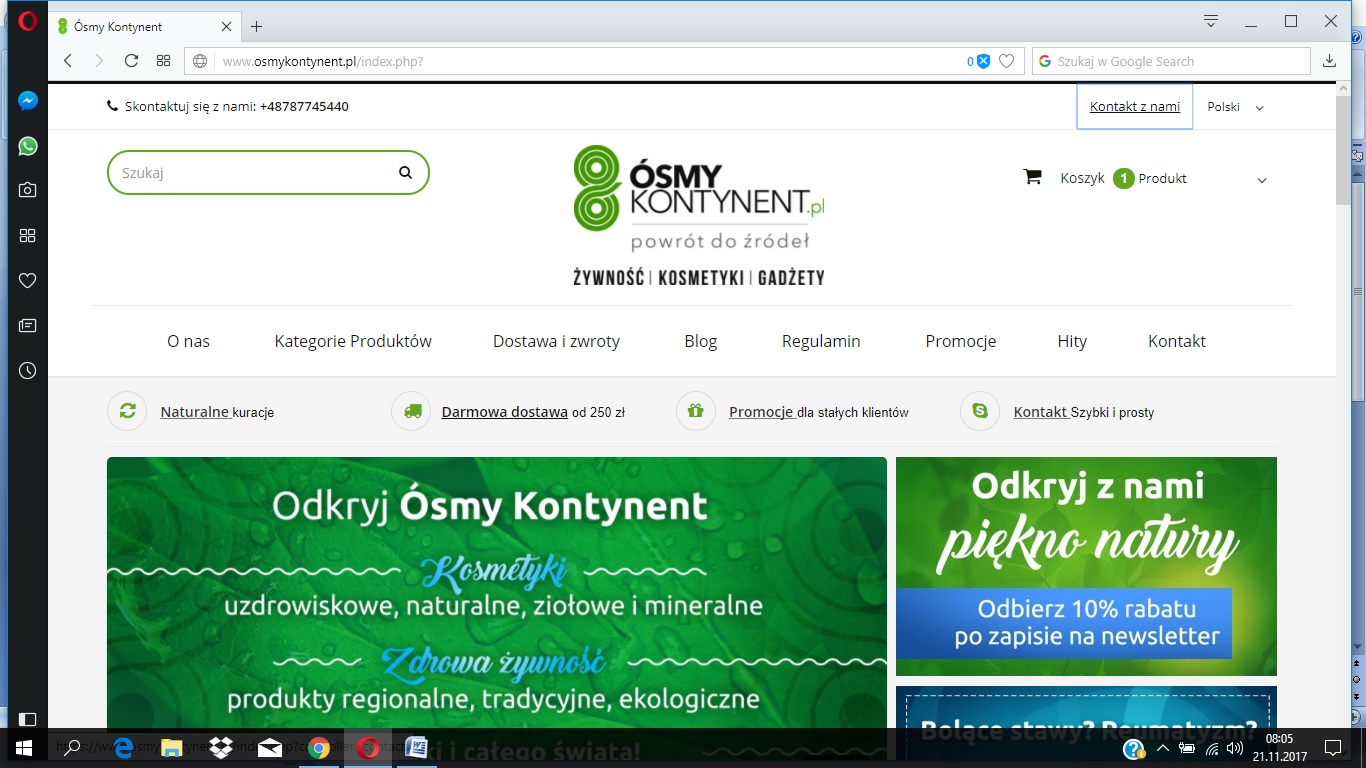Viewport: 1366px width, 768px height.
Task: Open bookmarks heart icon in Opera sidebar
Action: click(28, 280)
